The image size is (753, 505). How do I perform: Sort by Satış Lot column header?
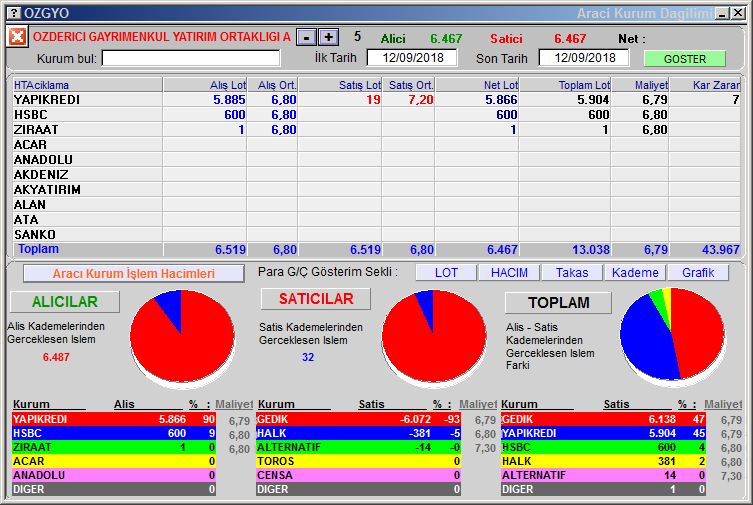tap(340, 85)
